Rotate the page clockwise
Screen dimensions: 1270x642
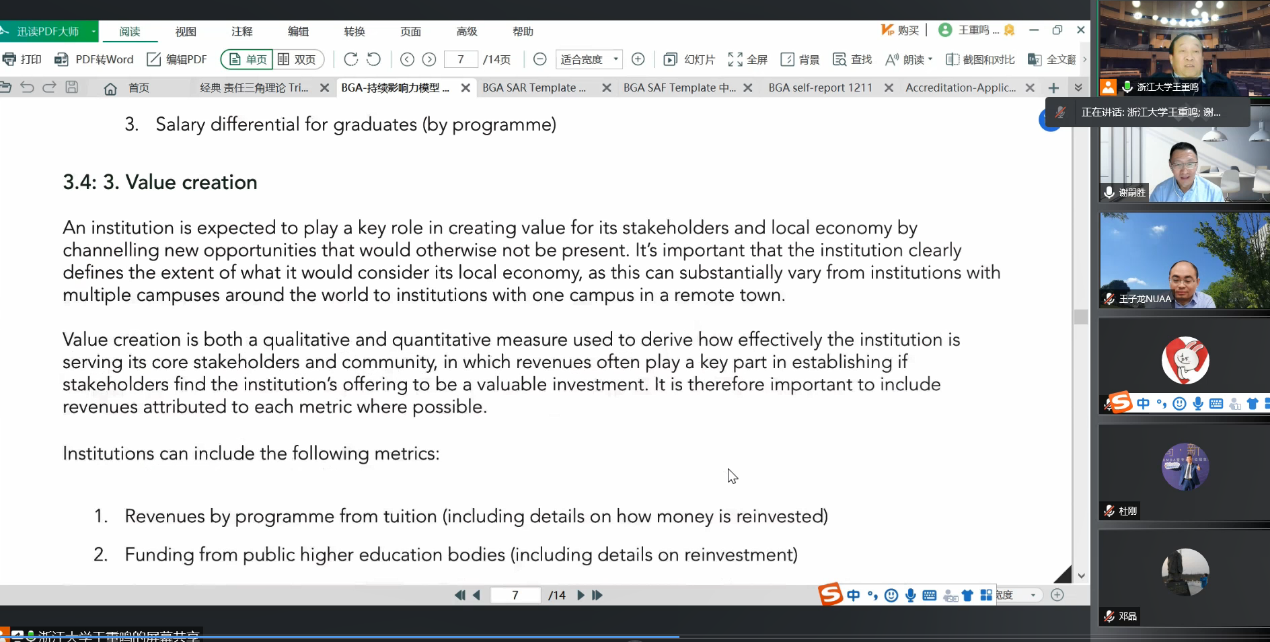tap(351, 59)
